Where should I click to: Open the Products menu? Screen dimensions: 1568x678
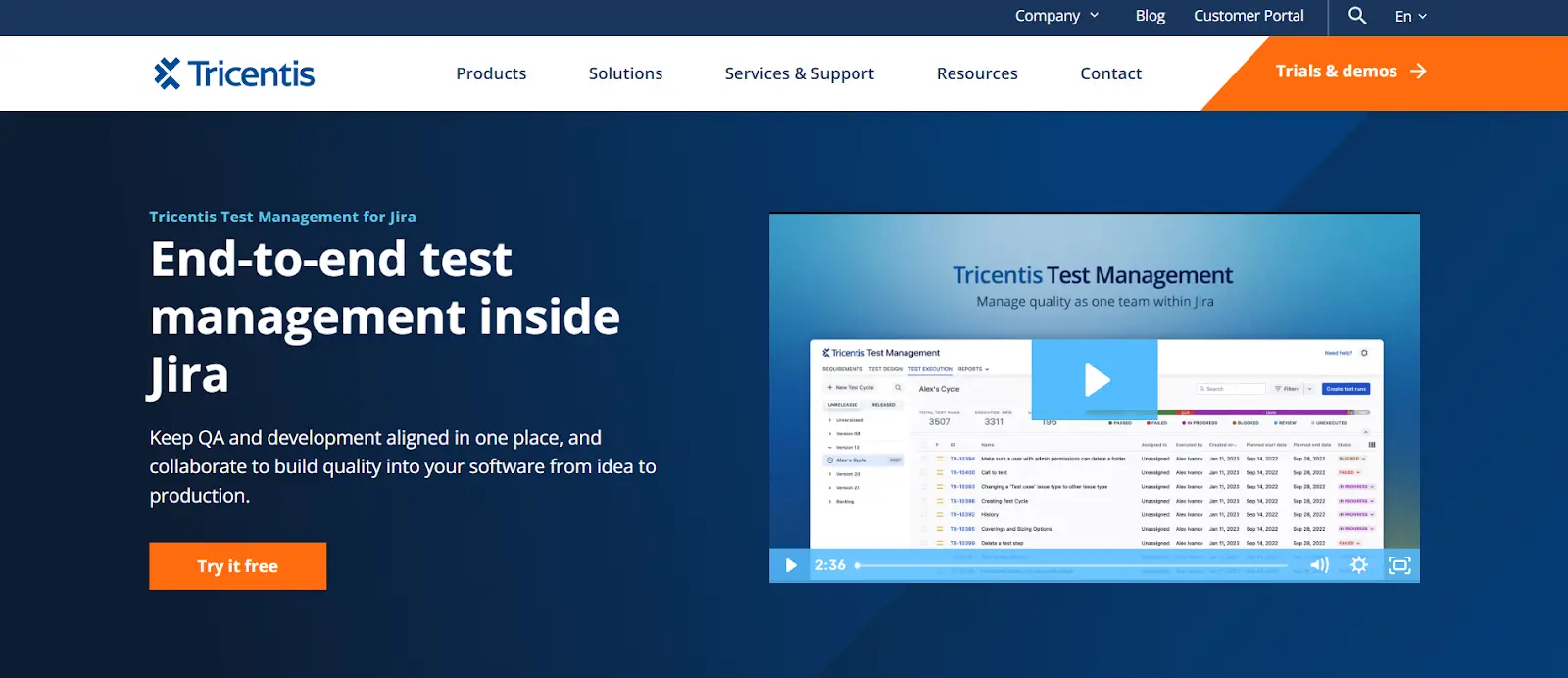click(491, 73)
